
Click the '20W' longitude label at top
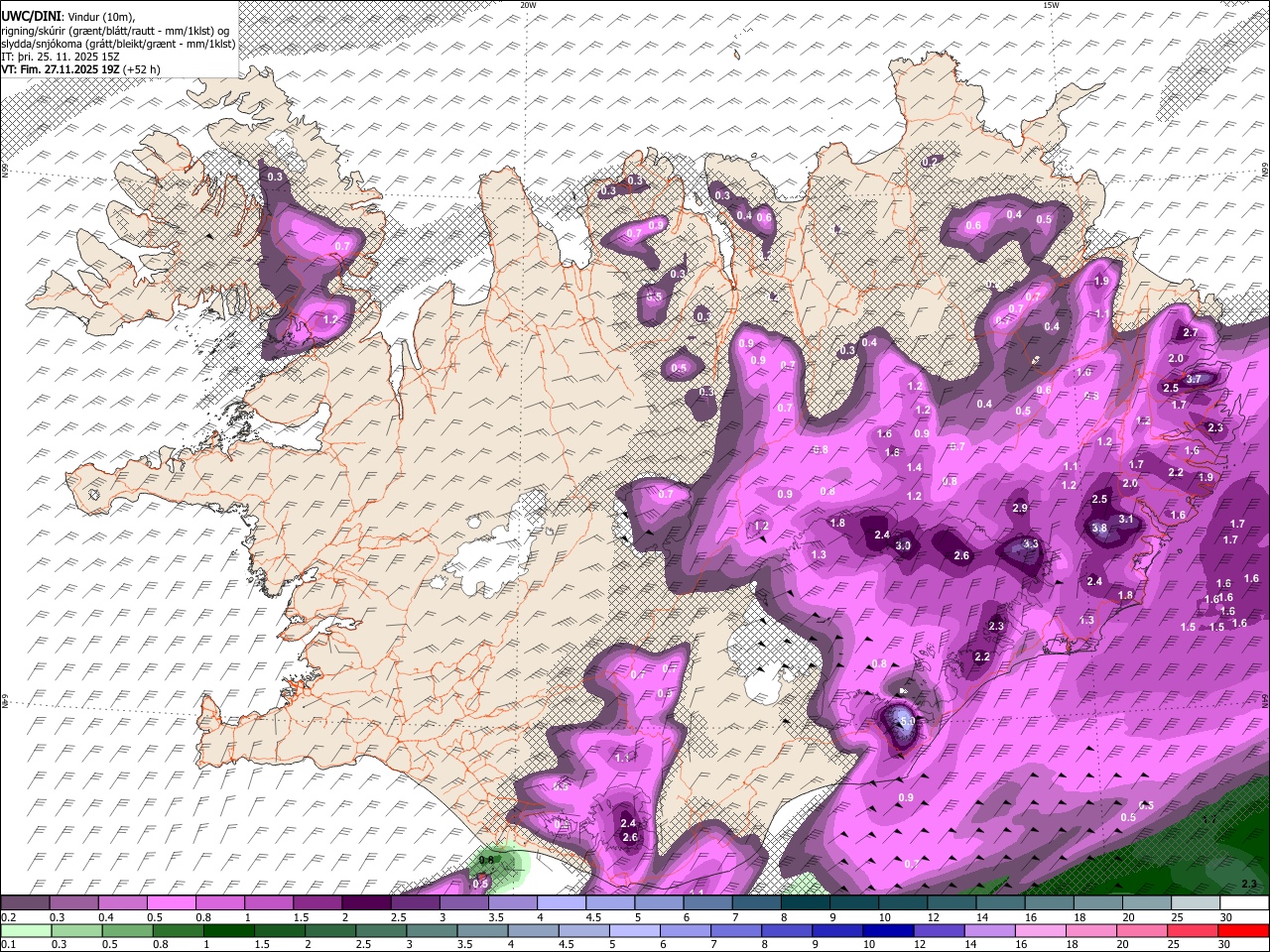click(528, 5)
